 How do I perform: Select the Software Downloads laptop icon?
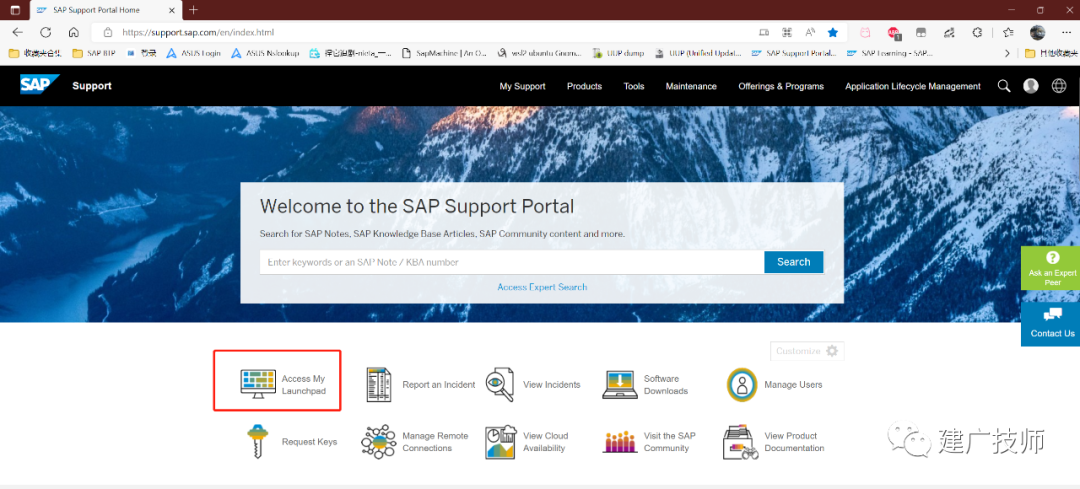[x=620, y=384]
